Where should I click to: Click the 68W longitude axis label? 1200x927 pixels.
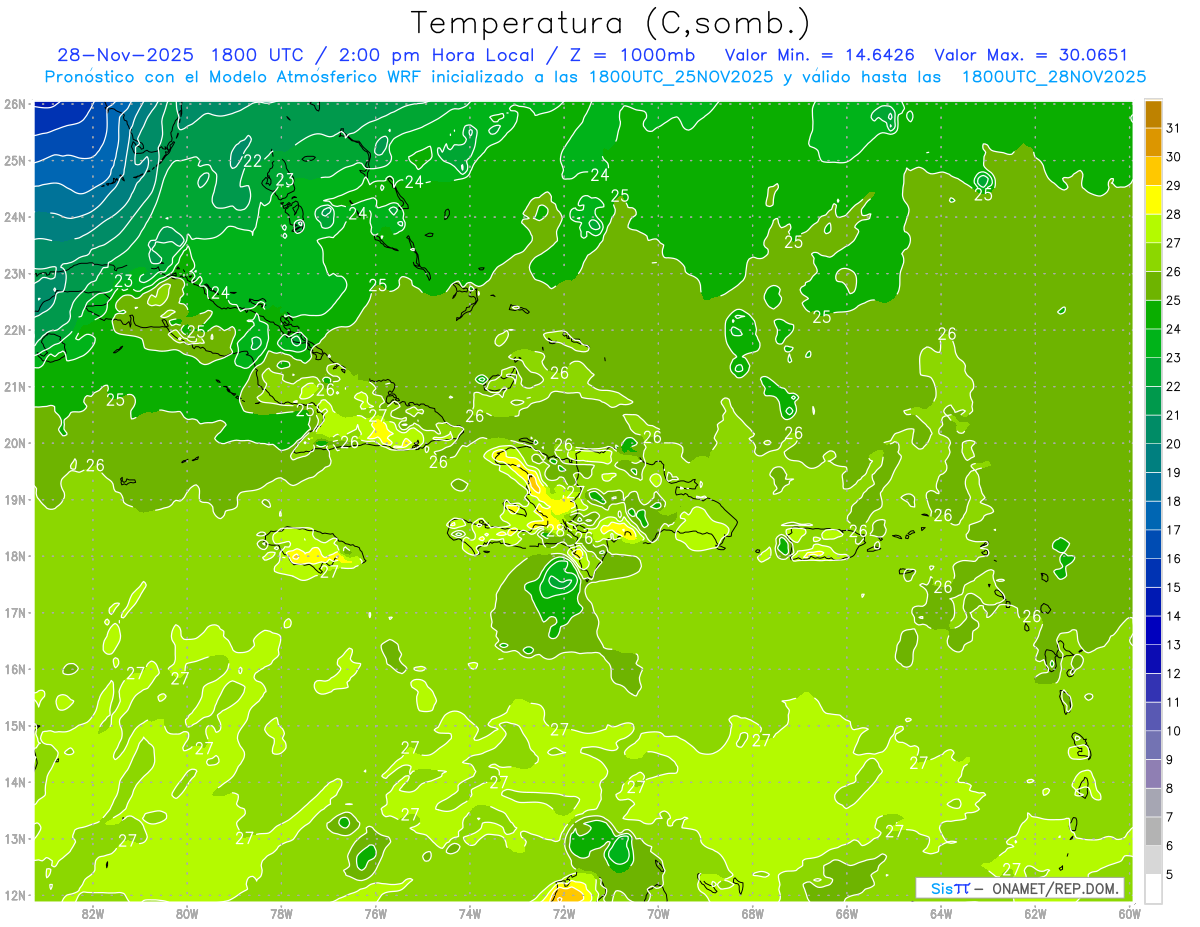[x=753, y=913]
